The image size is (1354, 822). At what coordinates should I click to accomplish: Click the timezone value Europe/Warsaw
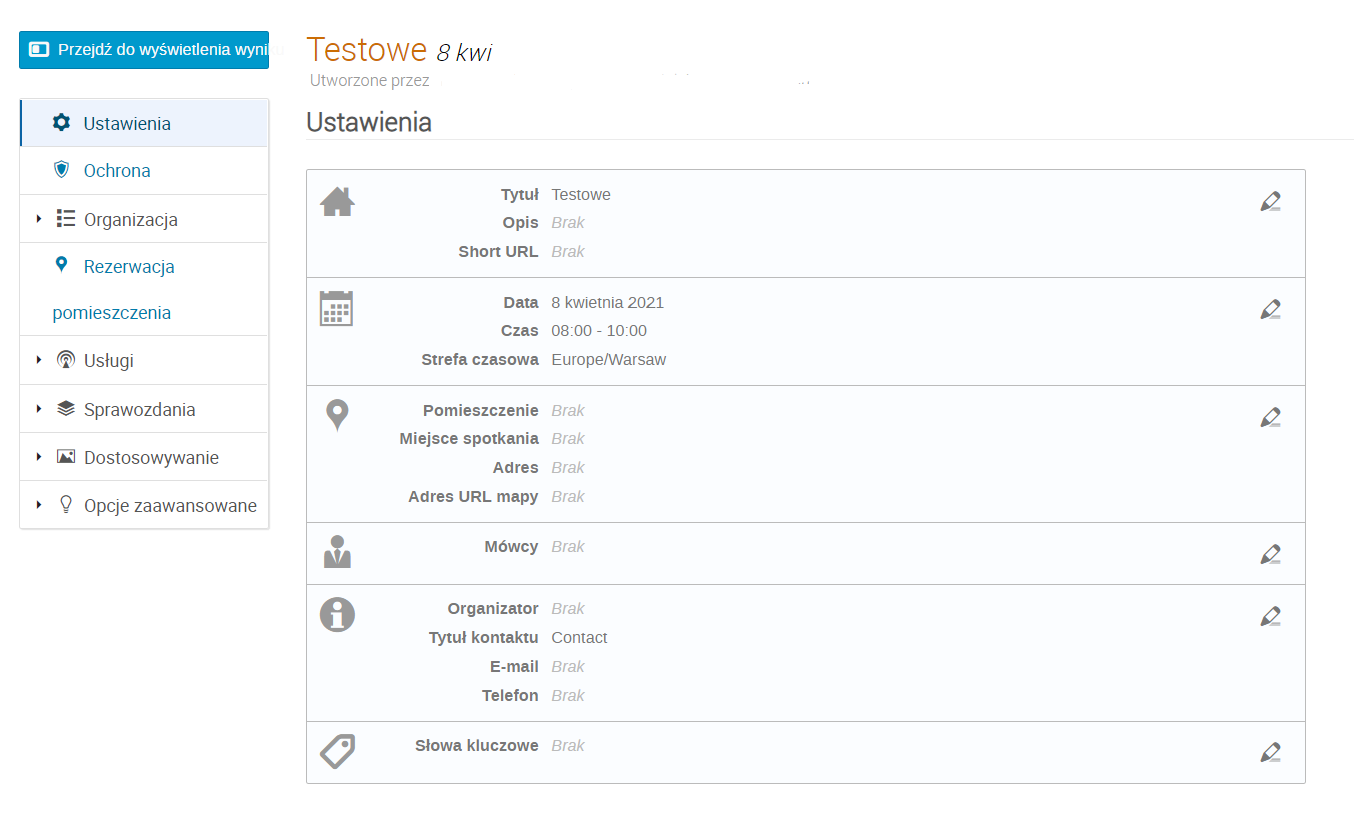(608, 359)
